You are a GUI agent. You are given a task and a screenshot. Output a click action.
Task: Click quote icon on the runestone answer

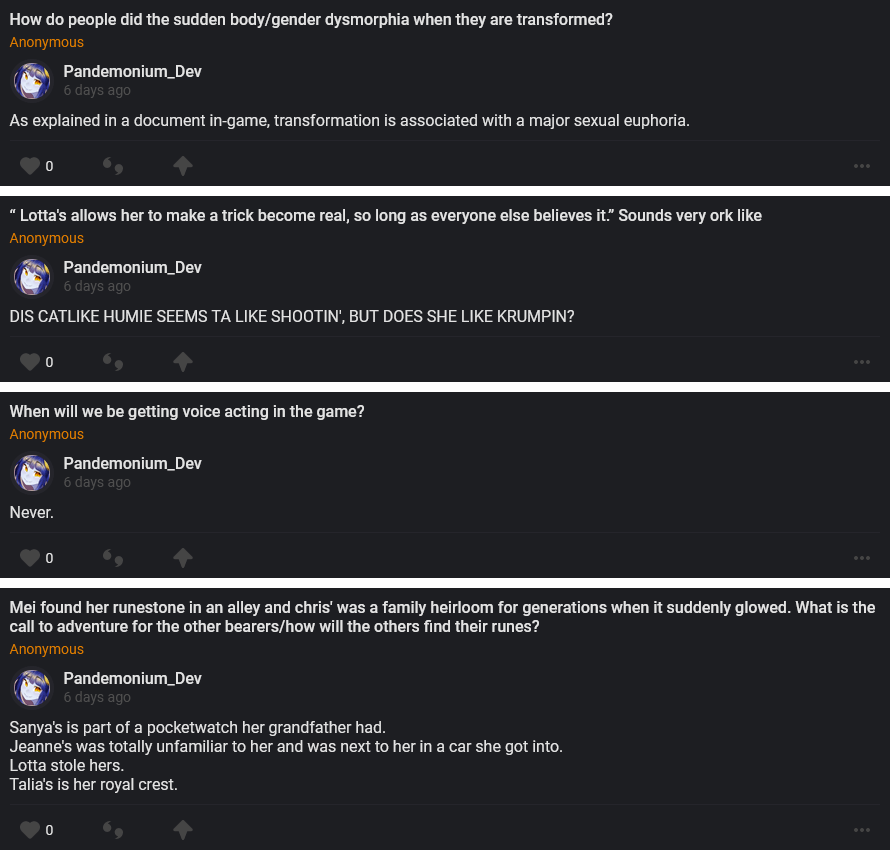pos(113,830)
